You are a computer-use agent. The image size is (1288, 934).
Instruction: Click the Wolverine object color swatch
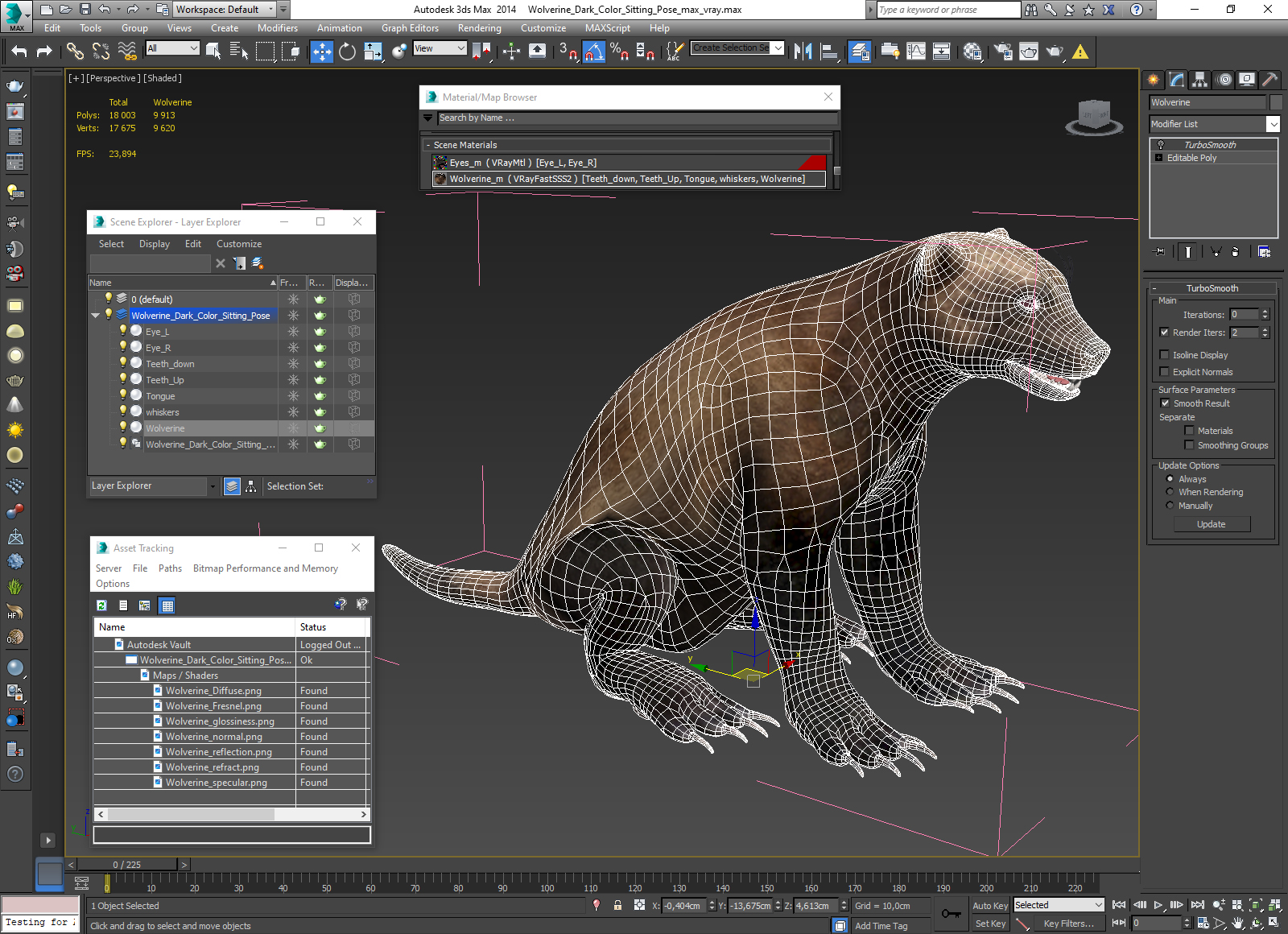(x=1275, y=102)
